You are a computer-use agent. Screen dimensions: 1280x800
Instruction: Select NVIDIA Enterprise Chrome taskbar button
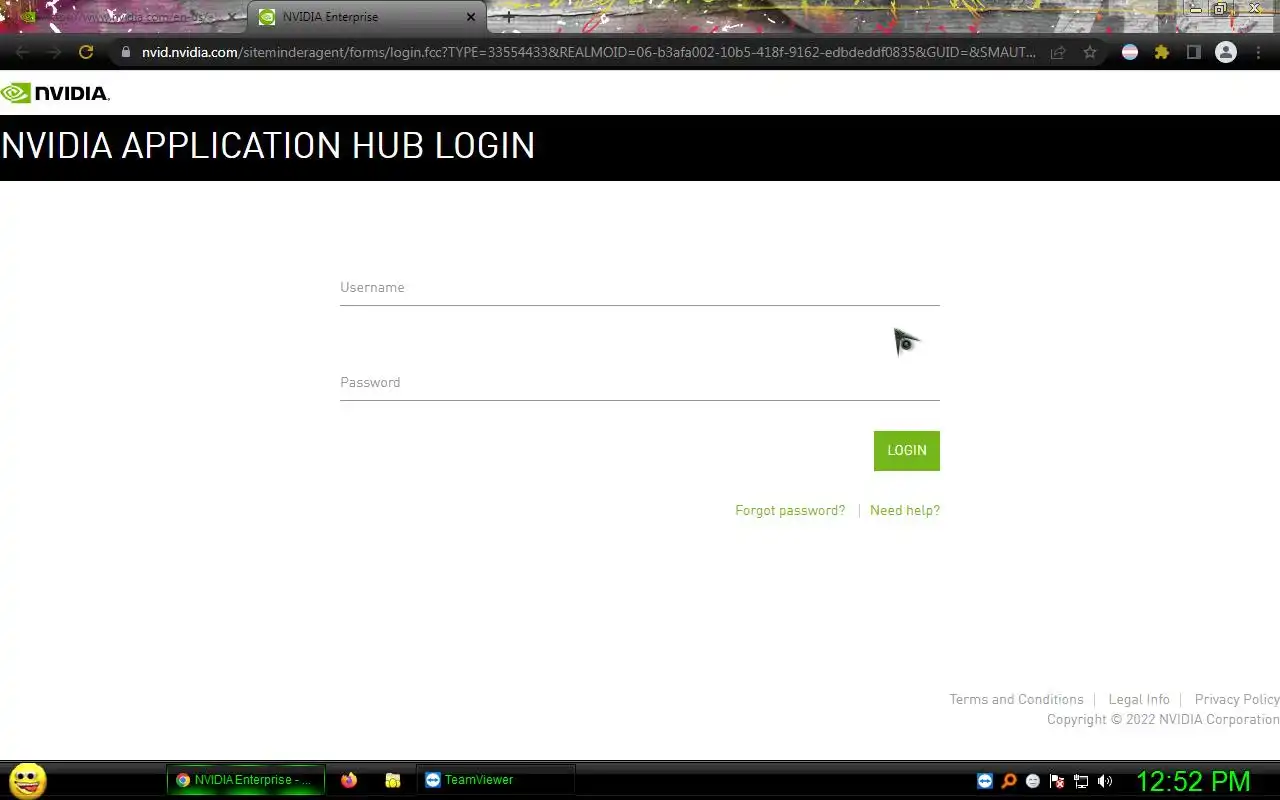point(246,780)
